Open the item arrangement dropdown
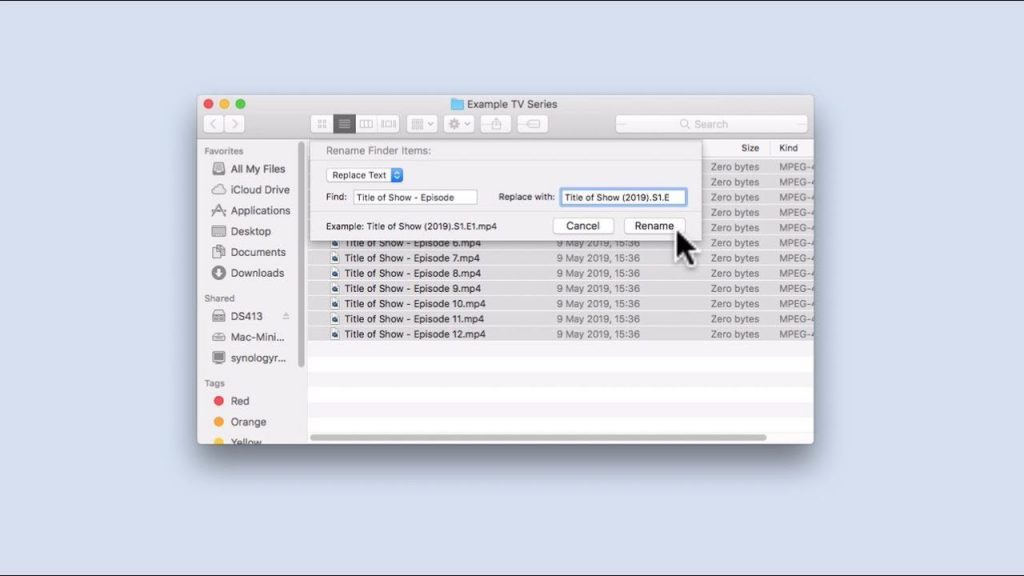 (x=422, y=123)
